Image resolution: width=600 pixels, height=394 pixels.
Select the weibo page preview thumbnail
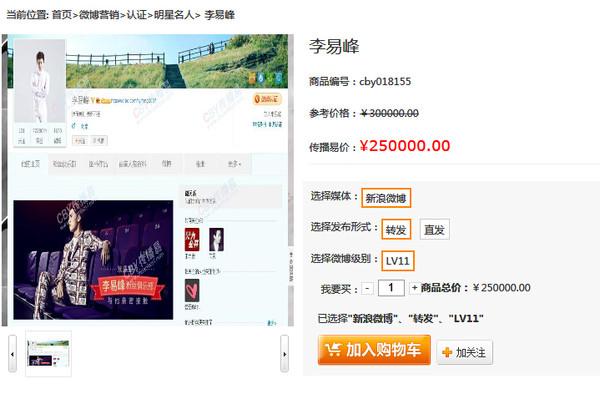48,353
